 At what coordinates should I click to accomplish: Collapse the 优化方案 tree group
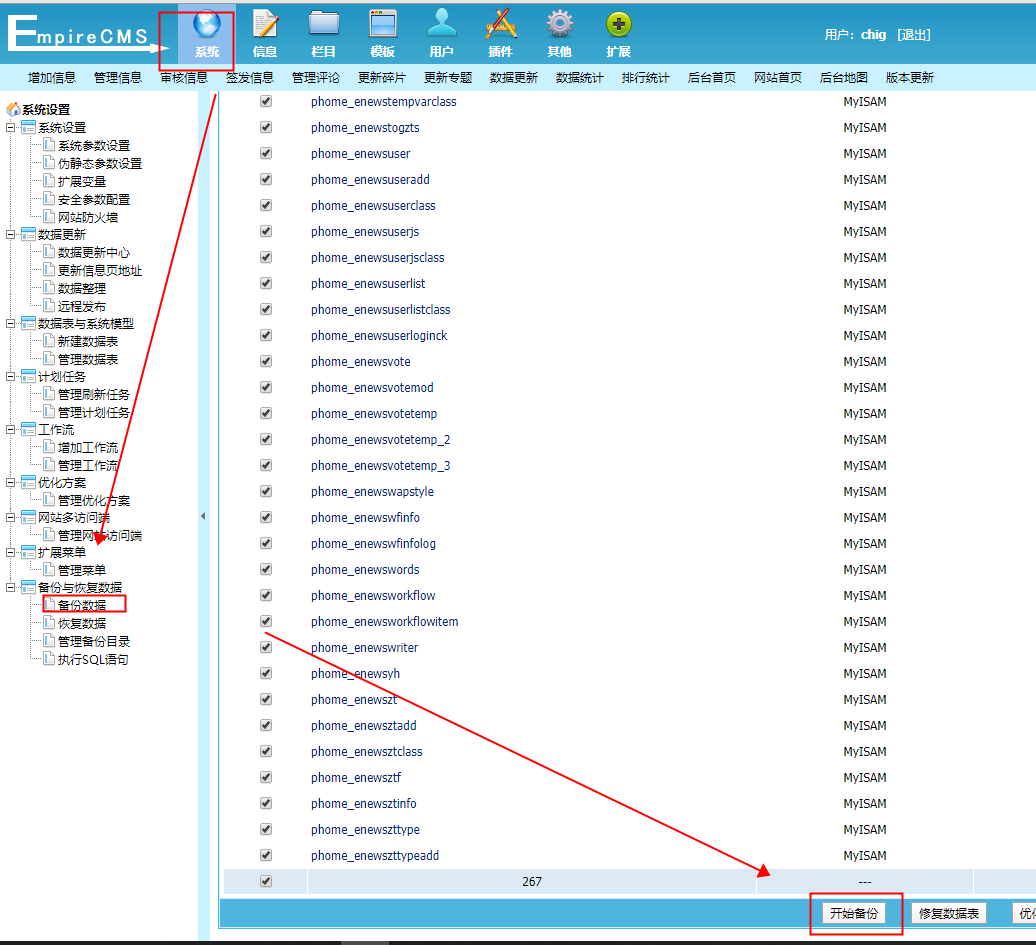11,482
